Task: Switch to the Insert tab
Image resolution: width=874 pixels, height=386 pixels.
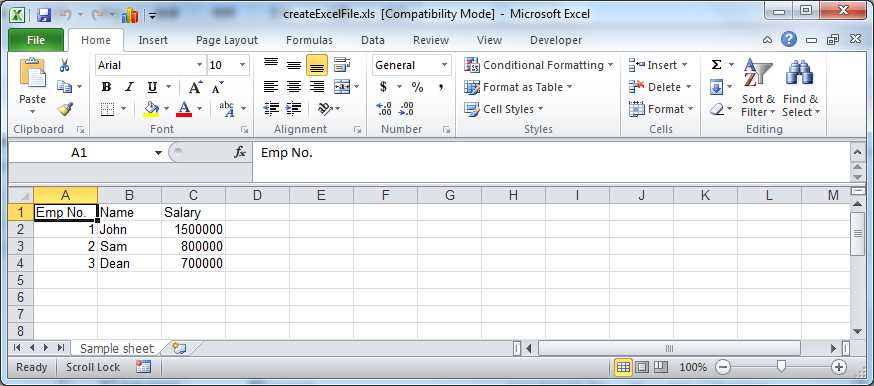Action: 153,40
